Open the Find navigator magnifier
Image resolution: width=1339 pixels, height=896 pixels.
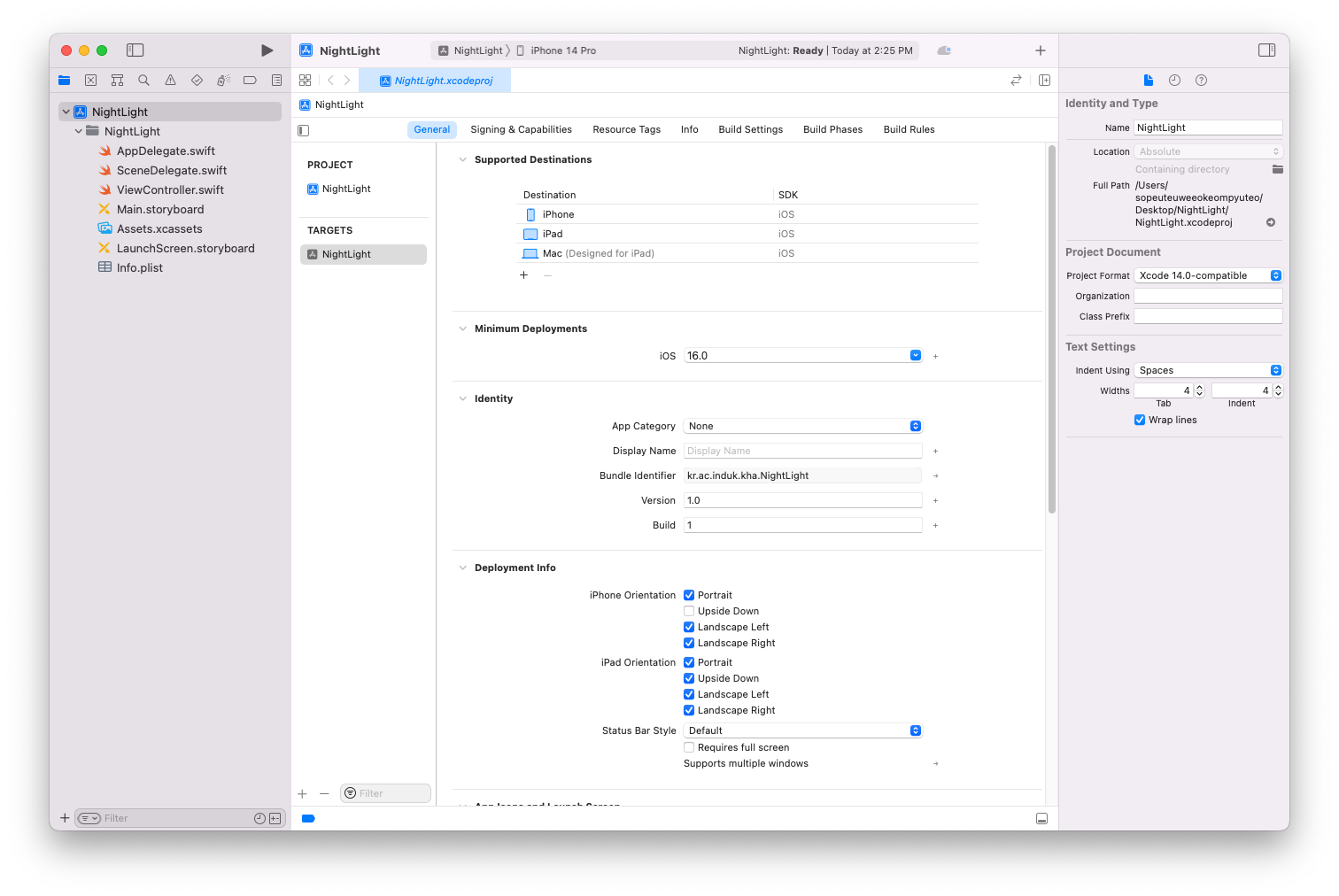pyautogui.click(x=143, y=81)
